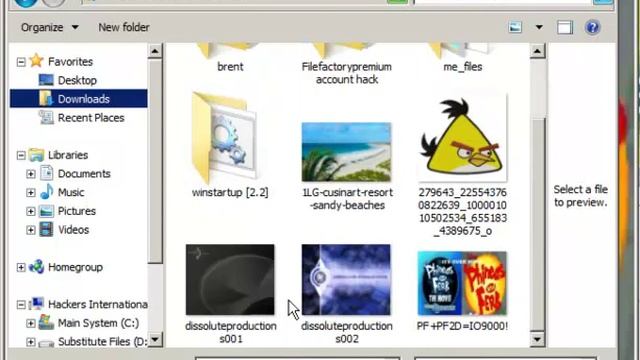
Task: Click the Recent Places icon
Action: [x=46, y=118]
